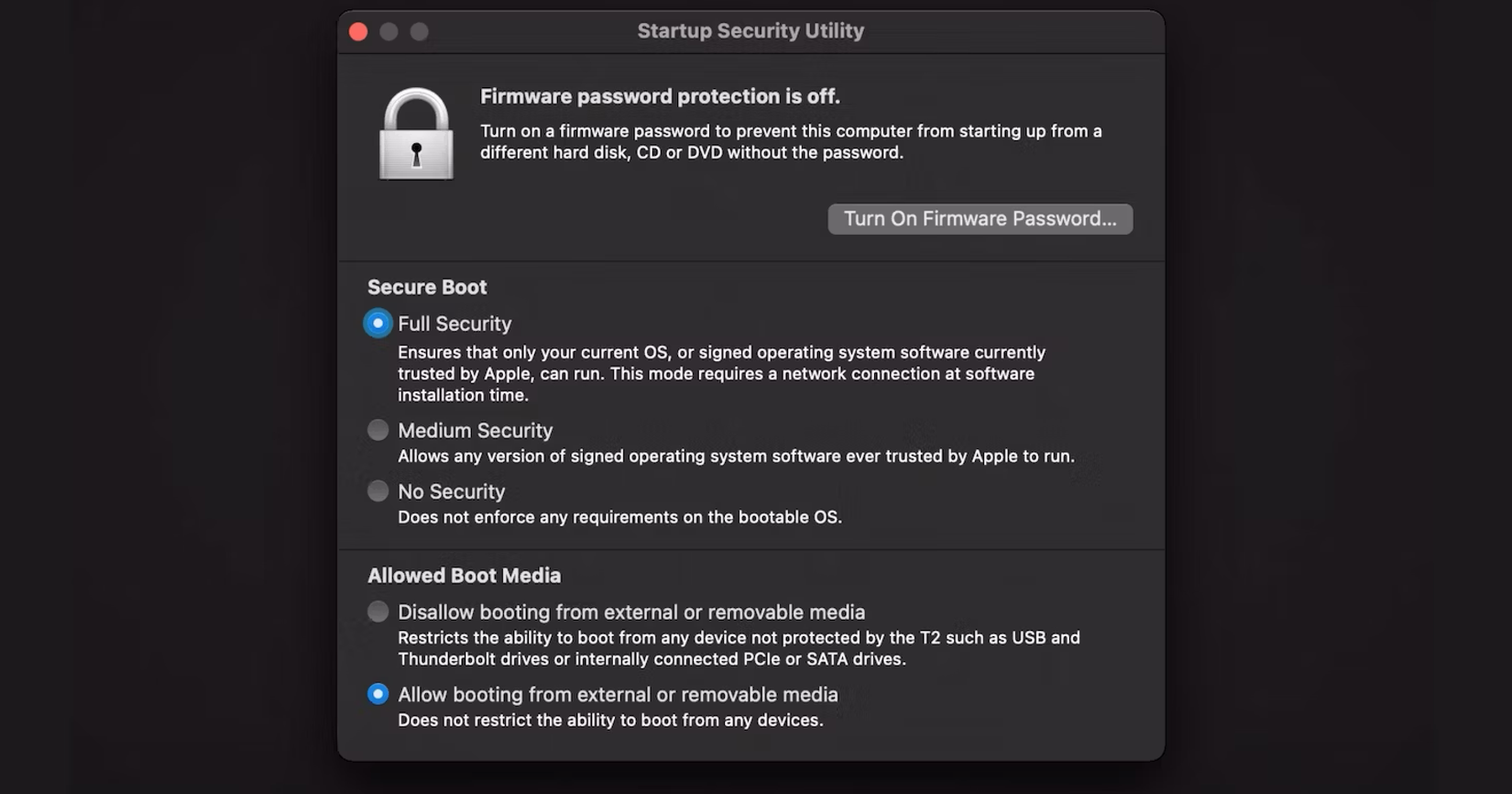This screenshot has width=1512, height=794.
Task: Click the Firmware password protection status text
Action: [x=659, y=96]
